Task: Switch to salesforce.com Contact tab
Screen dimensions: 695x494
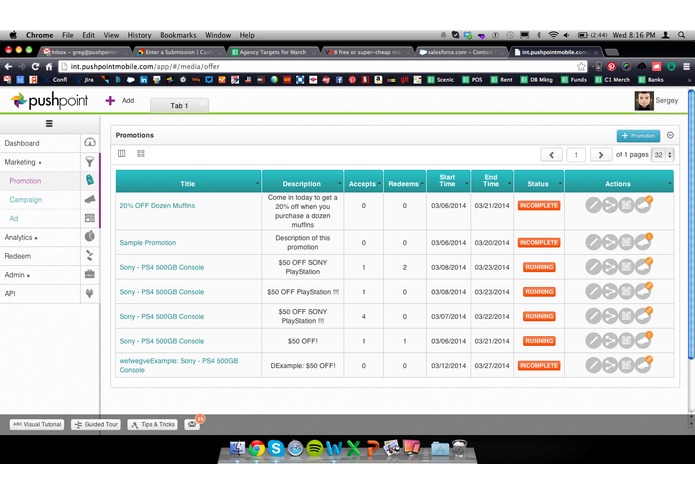Action: pyautogui.click(x=460, y=52)
